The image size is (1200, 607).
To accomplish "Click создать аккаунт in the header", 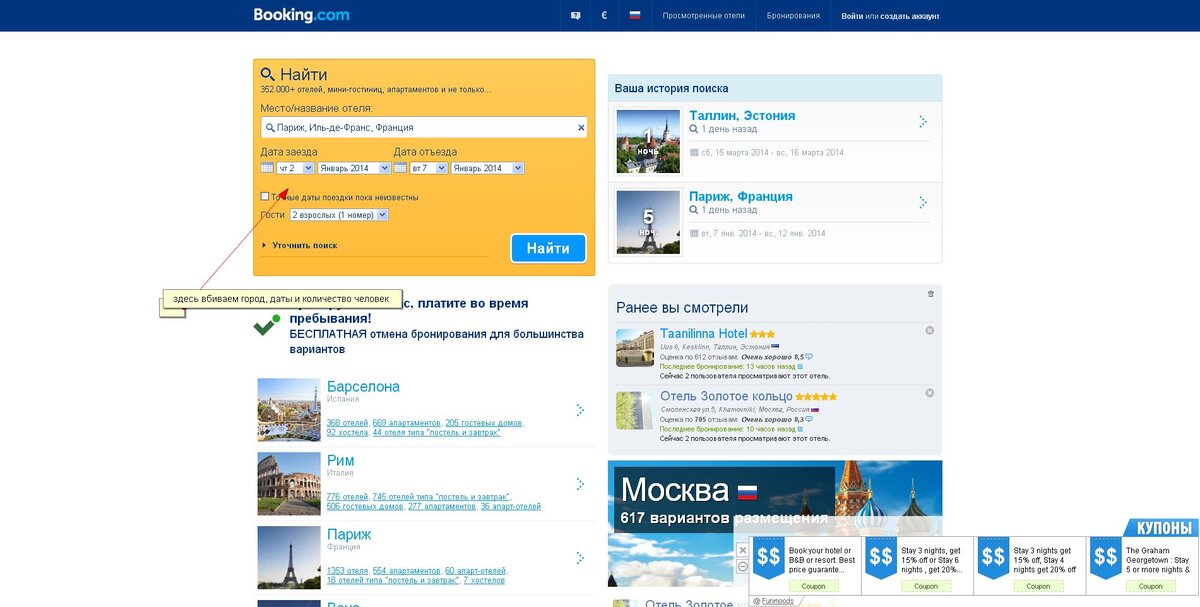I will [x=909, y=16].
